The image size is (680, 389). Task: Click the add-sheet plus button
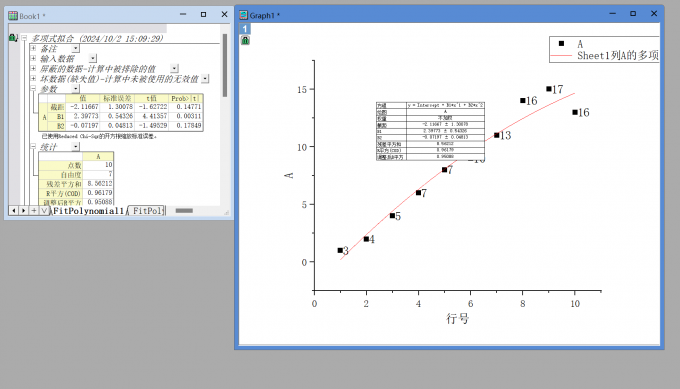34,210
